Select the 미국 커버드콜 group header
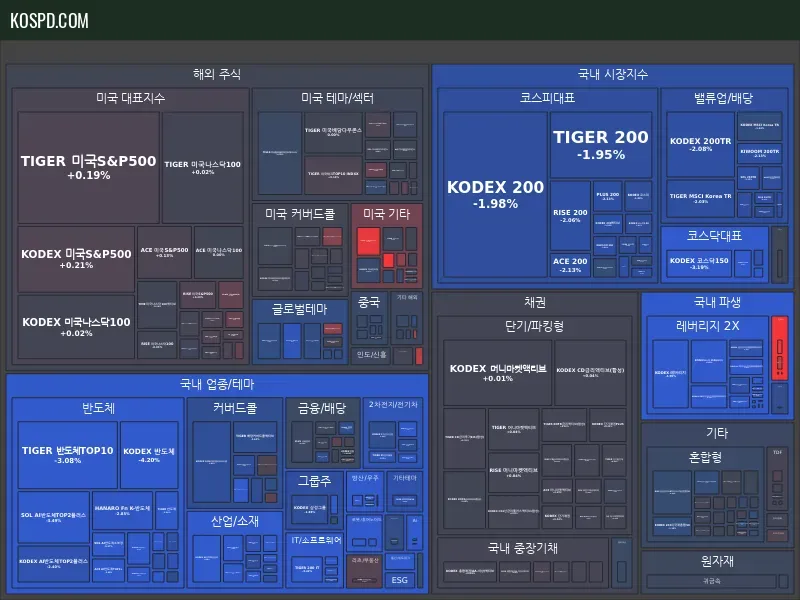800x600 pixels. tap(300, 214)
